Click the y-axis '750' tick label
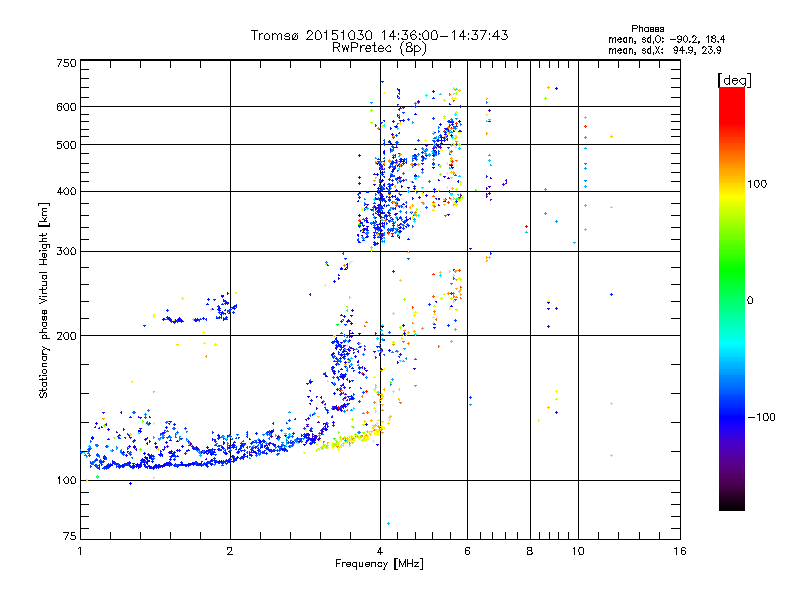Screen dimensions: 800x600 coord(67,63)
